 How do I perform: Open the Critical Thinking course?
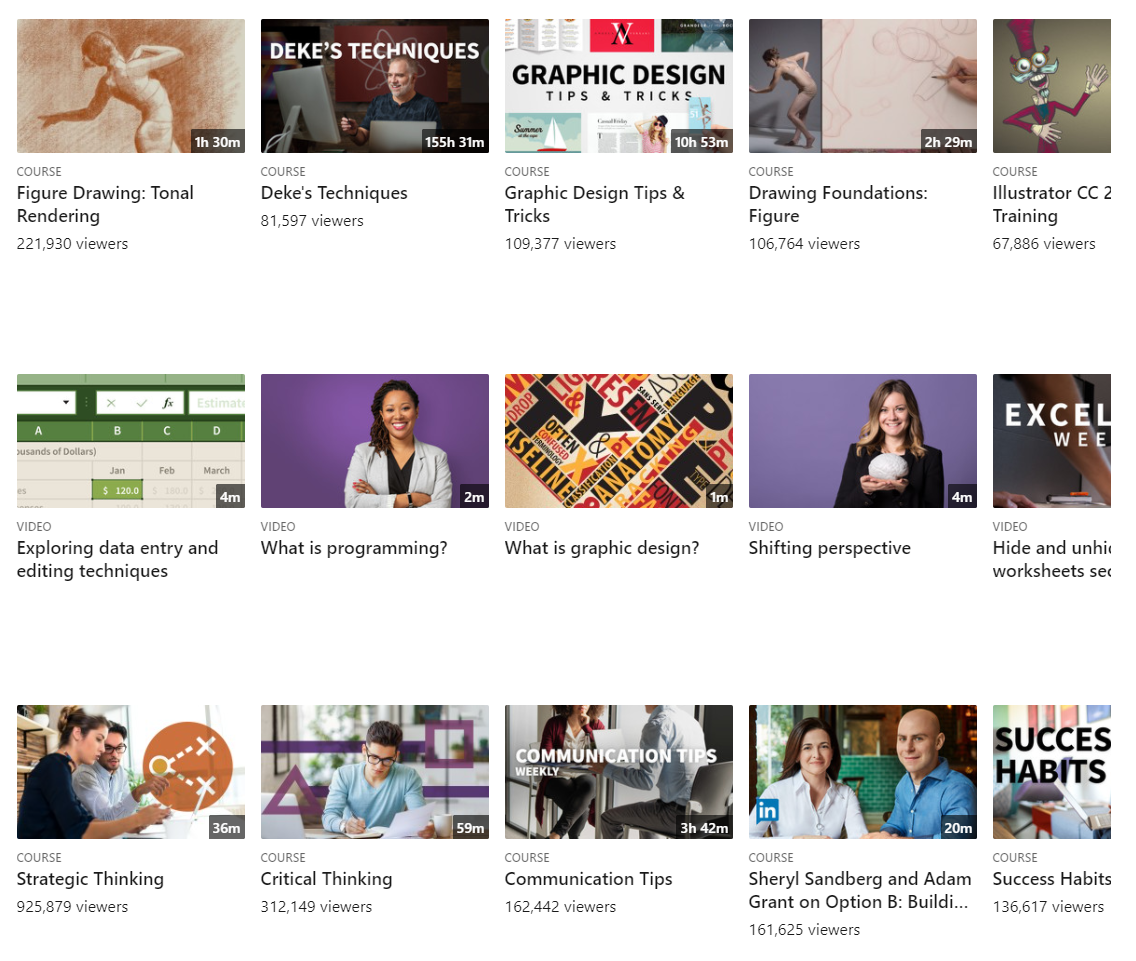click(326, 879)
